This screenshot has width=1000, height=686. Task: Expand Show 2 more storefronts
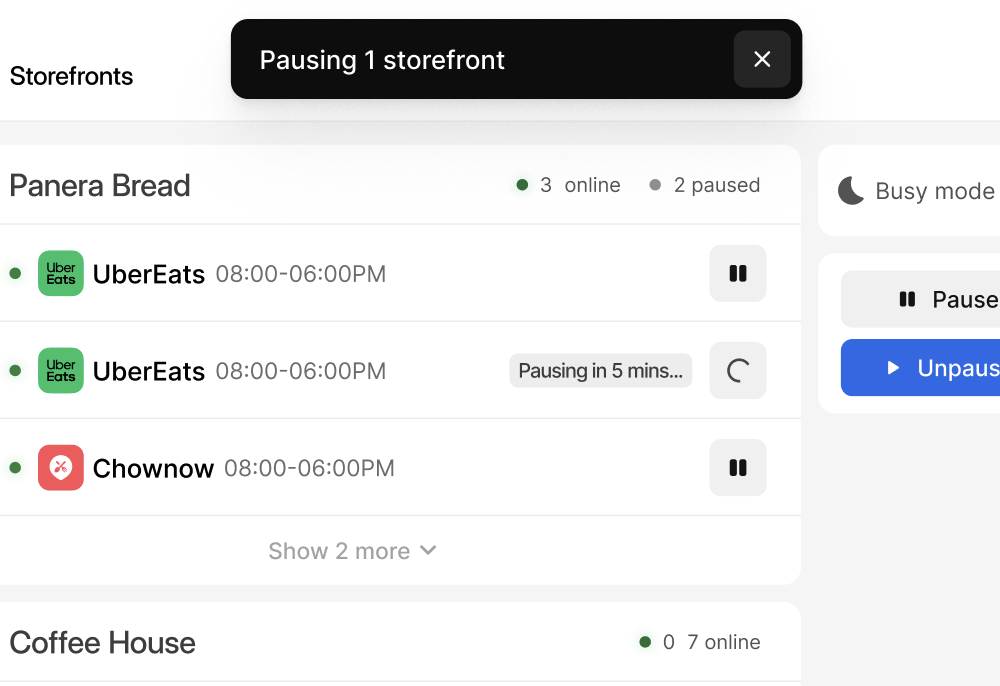tap(352, 551)
